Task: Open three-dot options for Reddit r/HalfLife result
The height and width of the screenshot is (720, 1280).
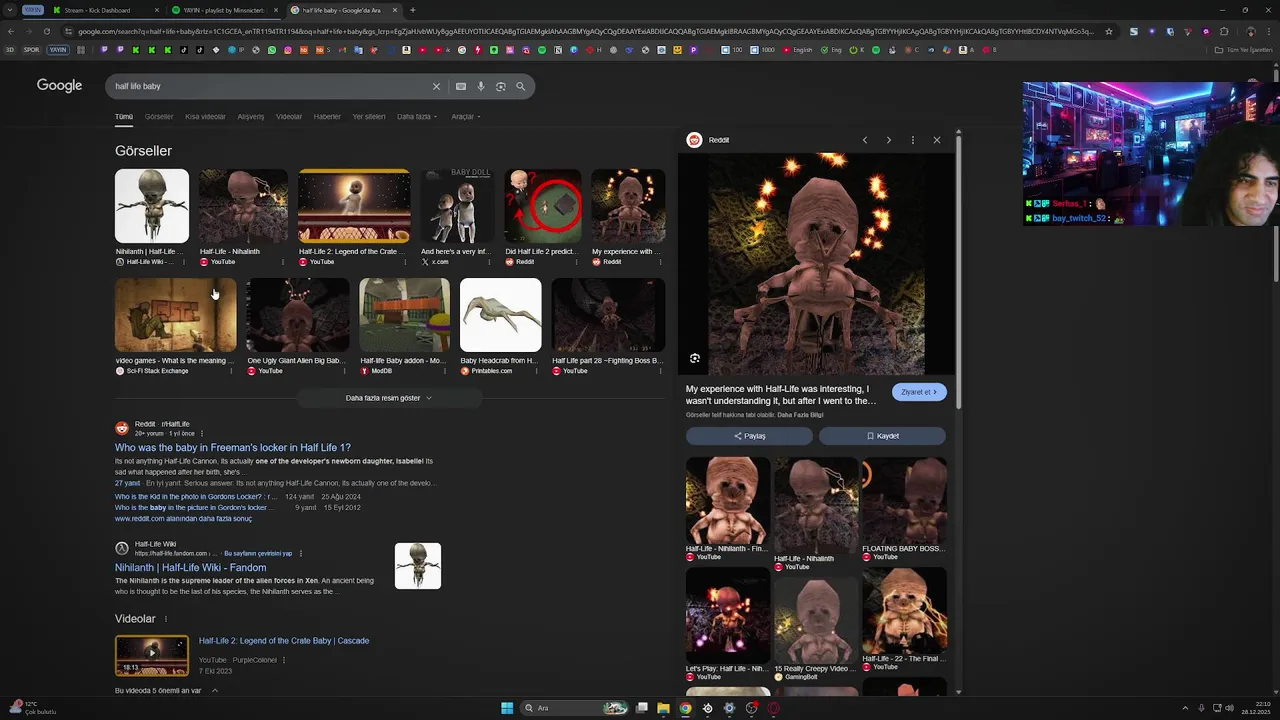Action: point(200,433)
